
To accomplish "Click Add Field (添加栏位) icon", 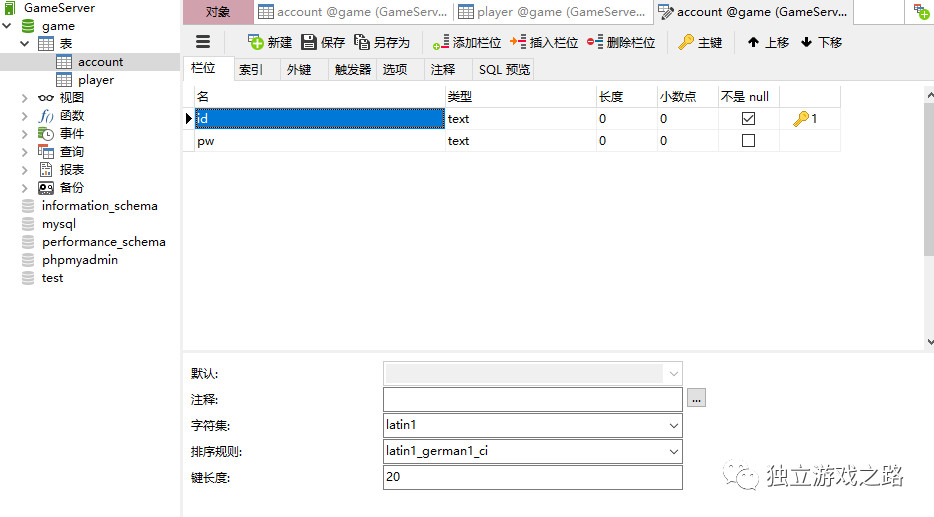I will click(441, 42).
